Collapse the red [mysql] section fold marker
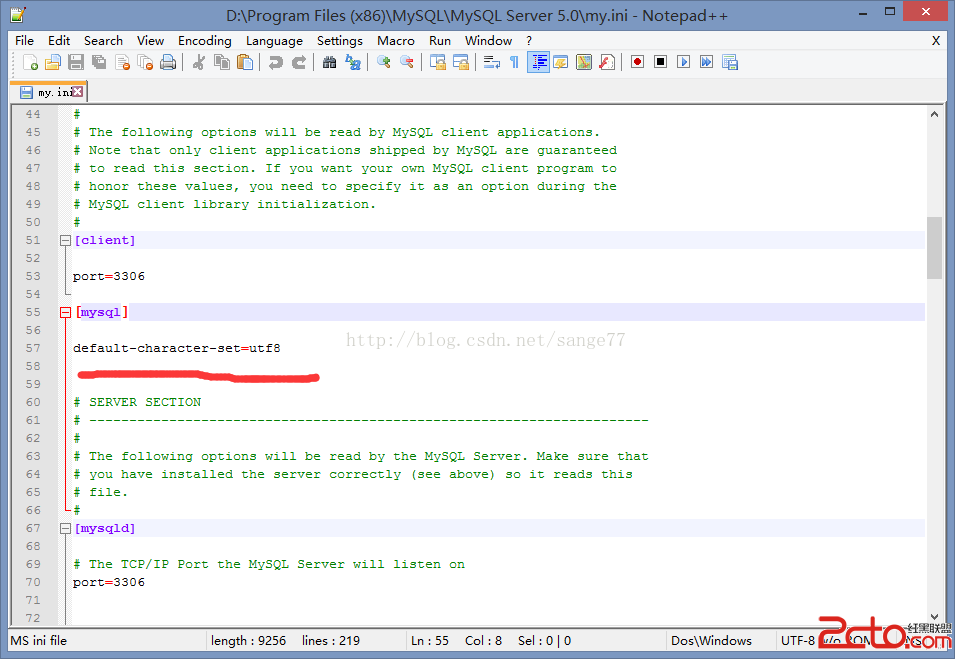Image resolution: width=955 pixels, height=659 pixels. click(x=65, y=312)
